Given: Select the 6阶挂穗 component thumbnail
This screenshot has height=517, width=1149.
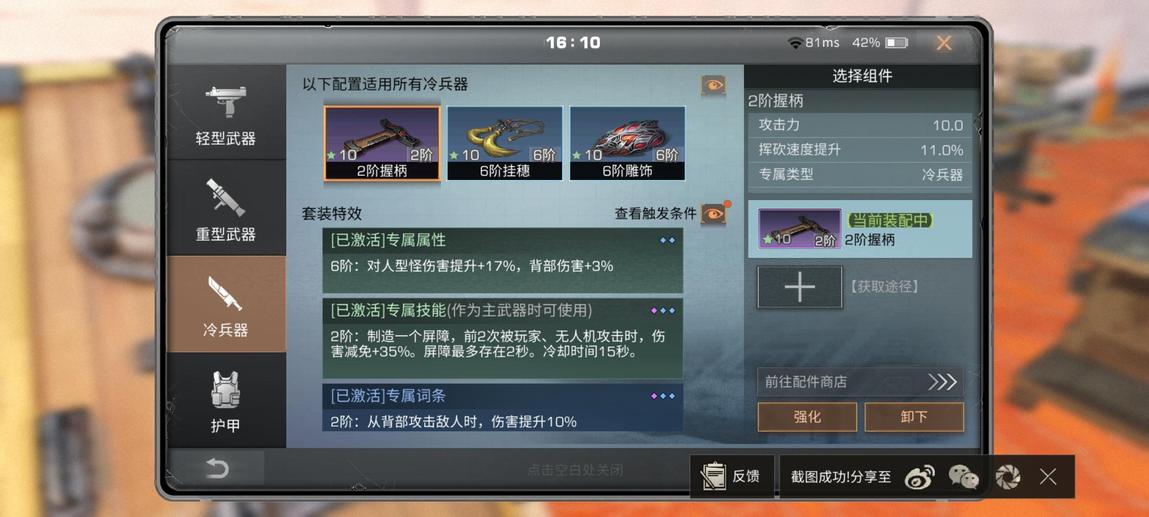Looking at the screenshot, I should pyautogui.click(x=504, y=144).
